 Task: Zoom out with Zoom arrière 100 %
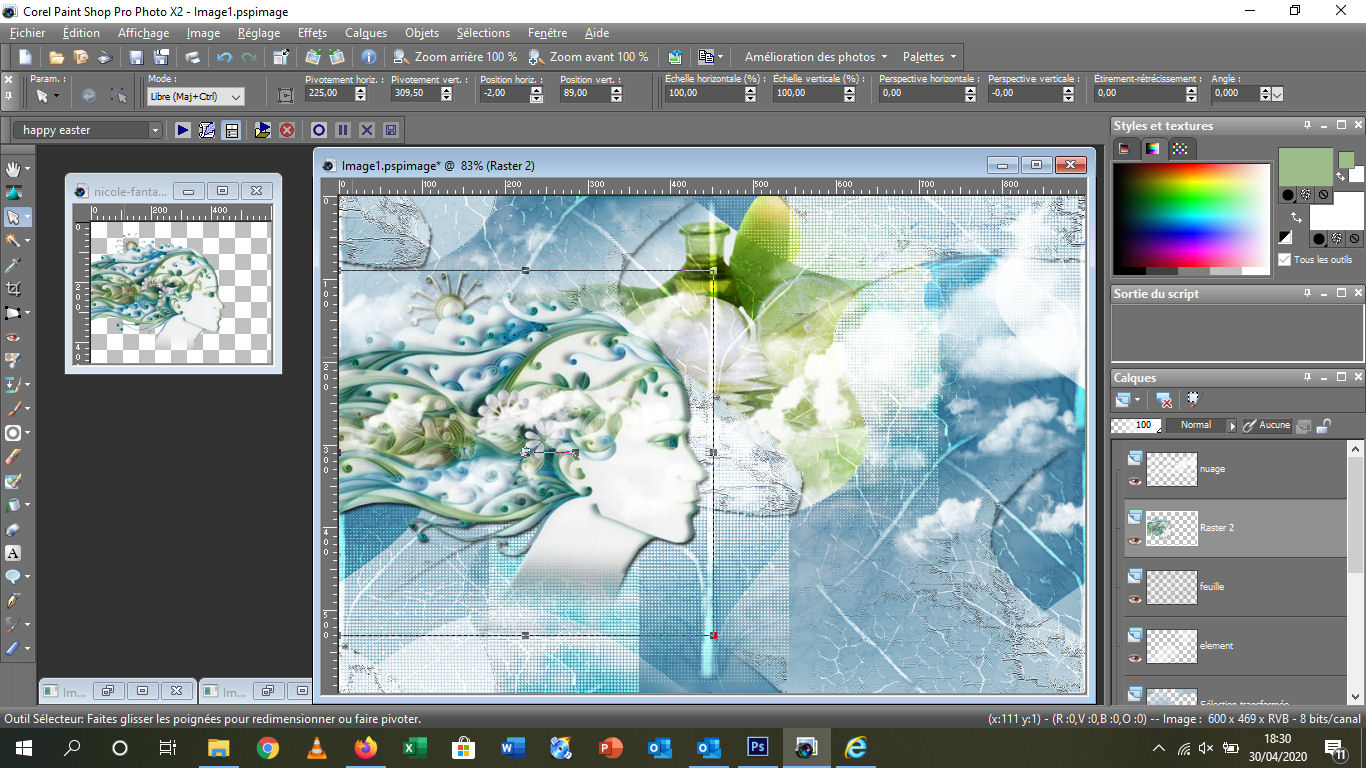[x=456, y=57]
